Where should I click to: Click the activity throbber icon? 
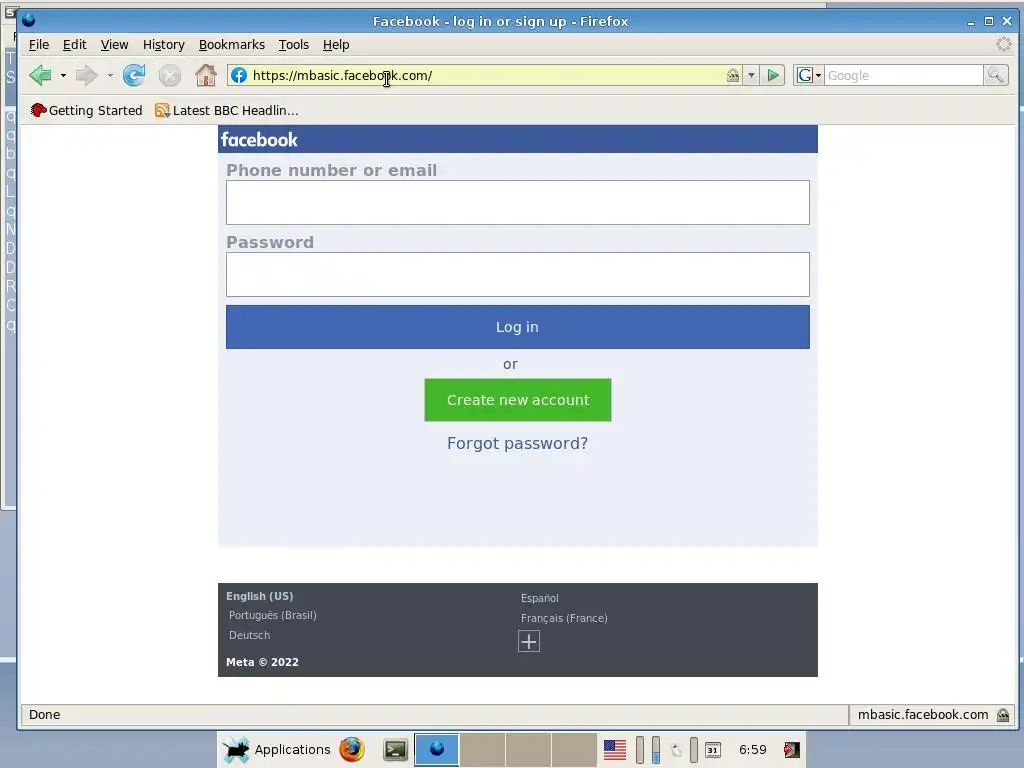(1004, 44)
